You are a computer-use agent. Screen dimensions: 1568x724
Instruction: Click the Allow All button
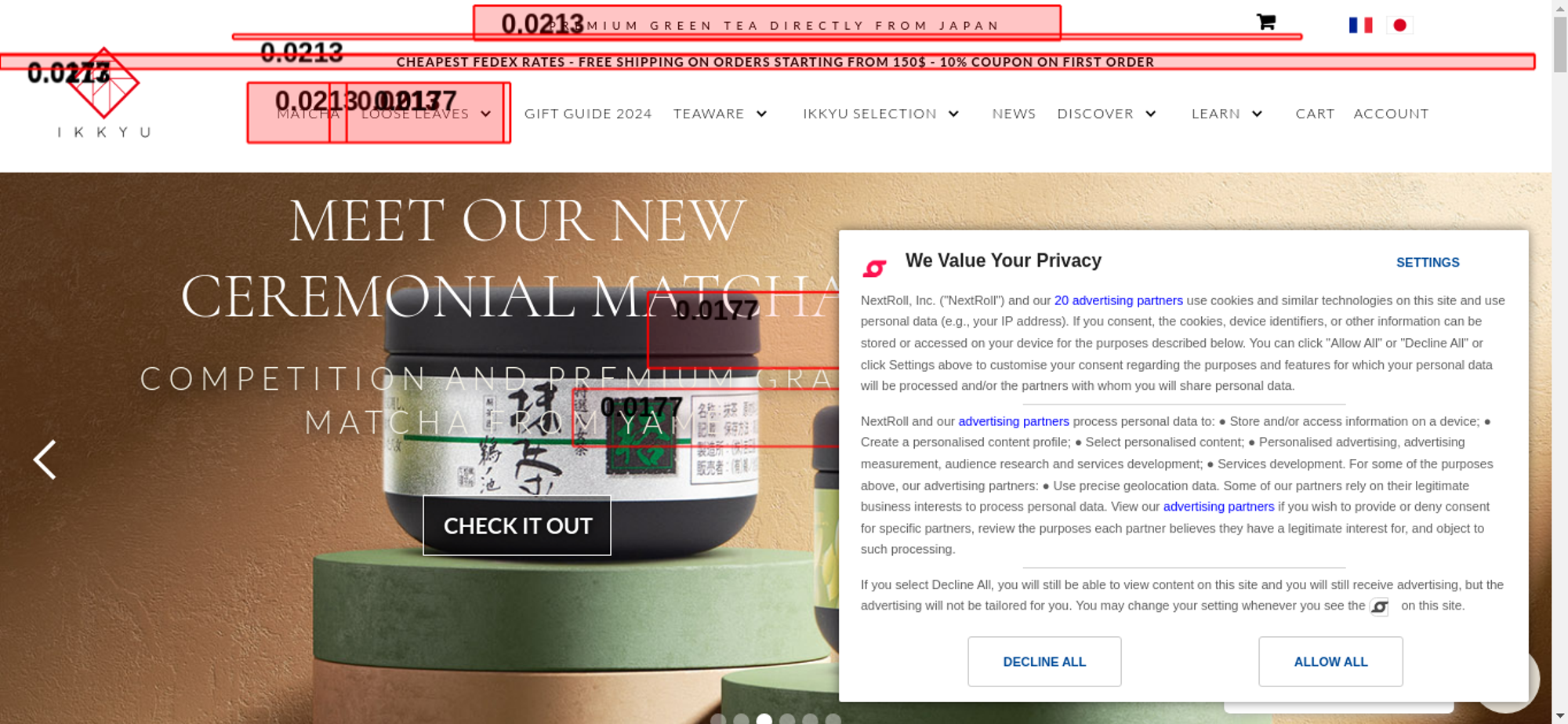[1330, 661]
